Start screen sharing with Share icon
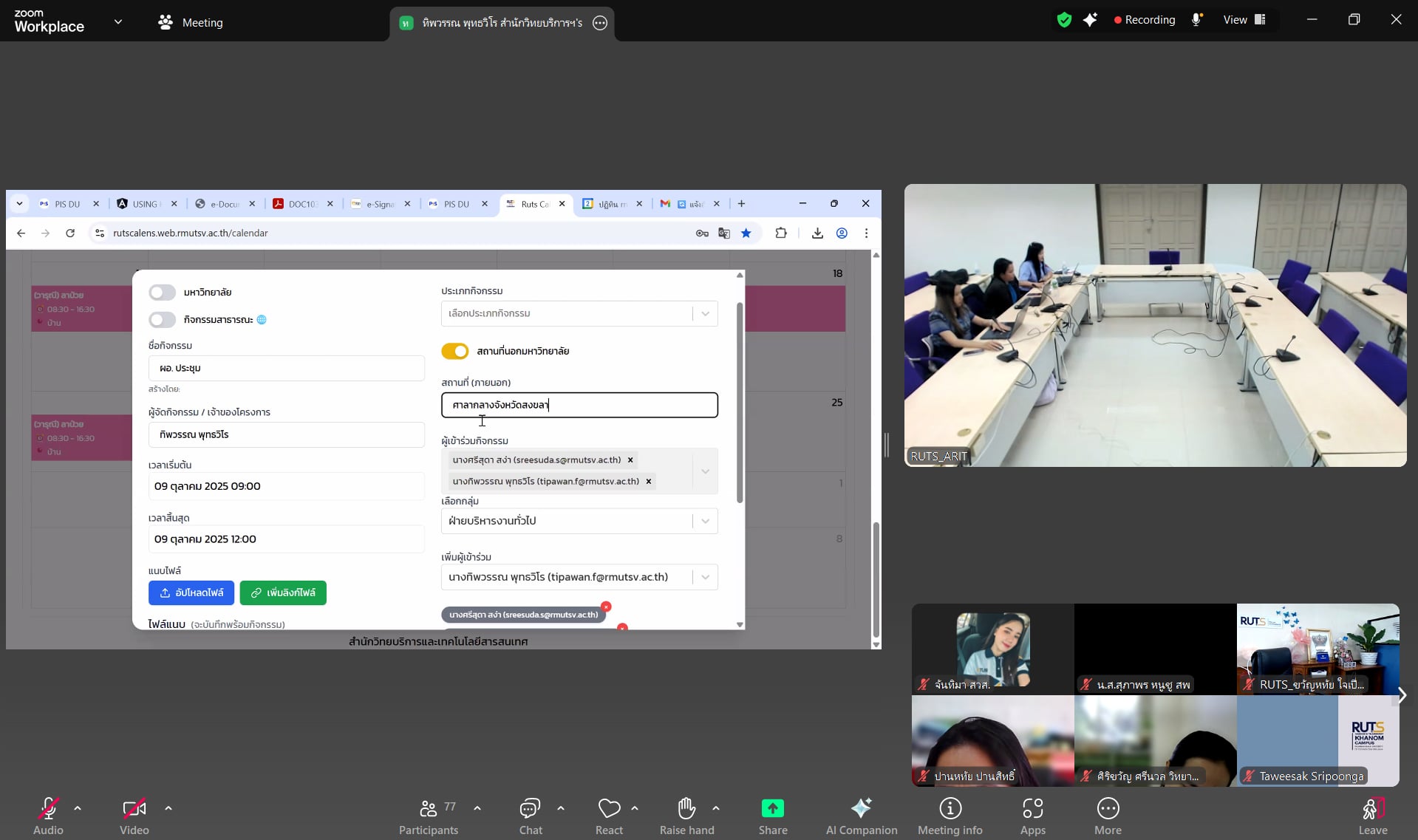The image size is (1418, 840). (772, 809)
